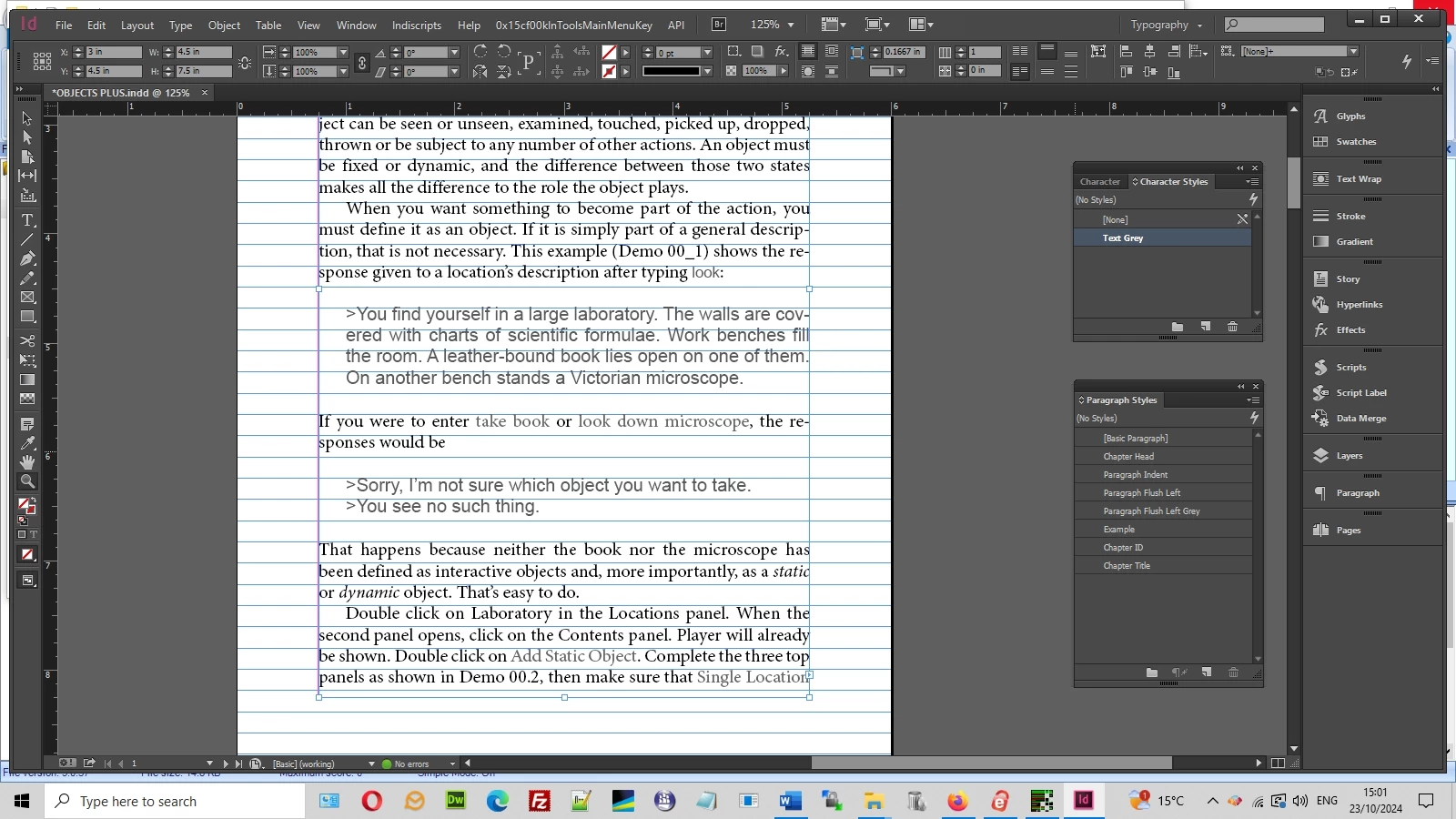Select the Zoom magnifier tool
The width and height of the screenshot is (1456, 819).
click(27, 481)
